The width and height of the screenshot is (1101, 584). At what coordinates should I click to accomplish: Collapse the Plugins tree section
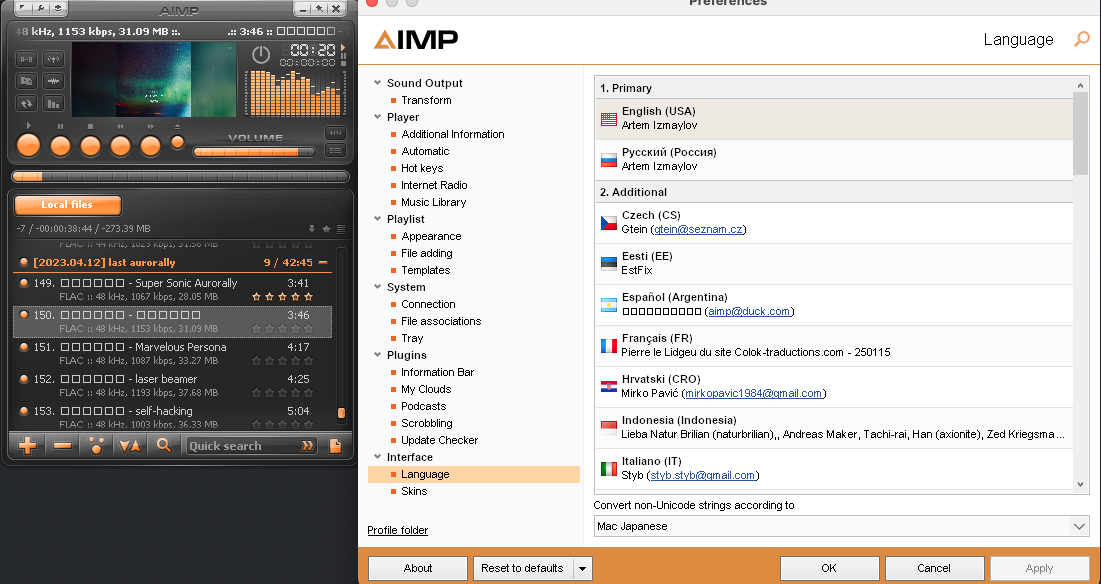point(378,355)
